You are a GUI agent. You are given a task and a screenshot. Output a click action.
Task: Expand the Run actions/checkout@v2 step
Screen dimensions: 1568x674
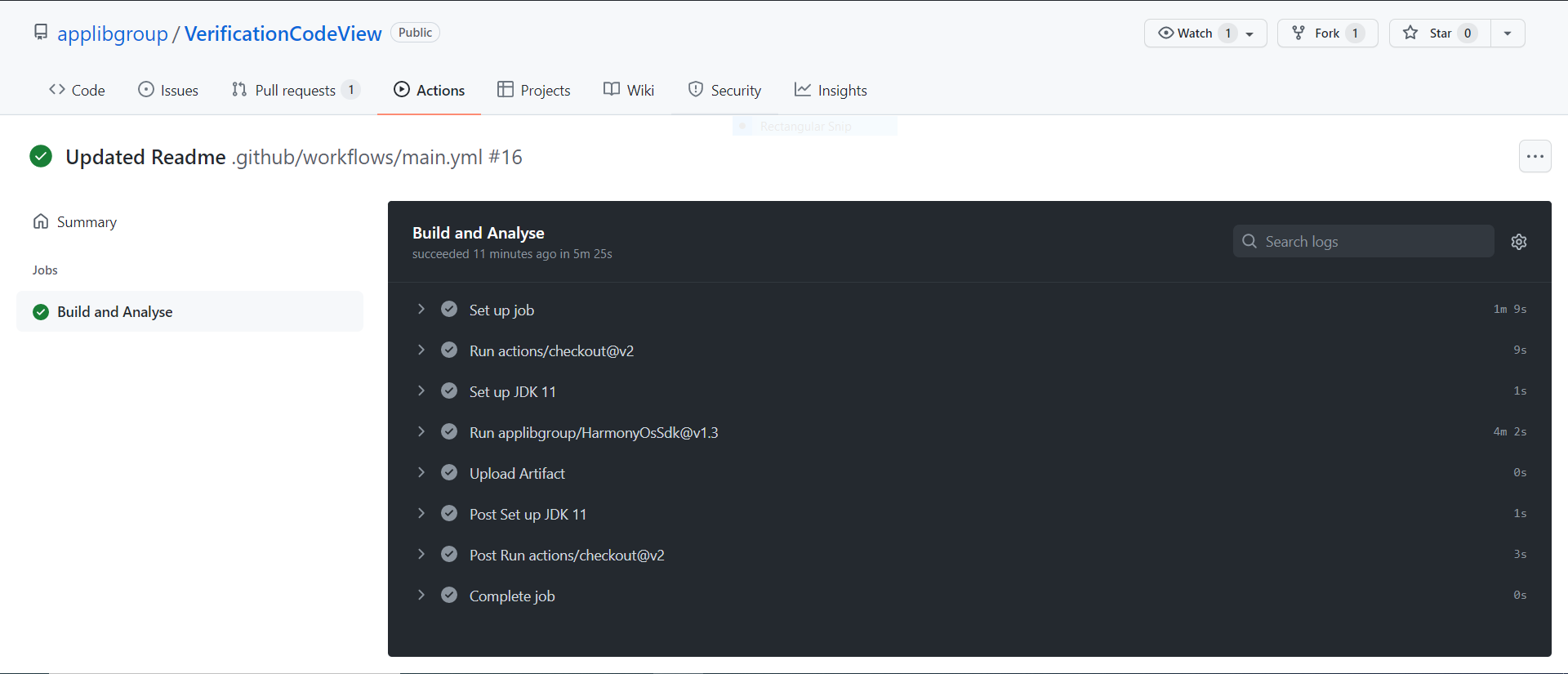click(421, 350)
